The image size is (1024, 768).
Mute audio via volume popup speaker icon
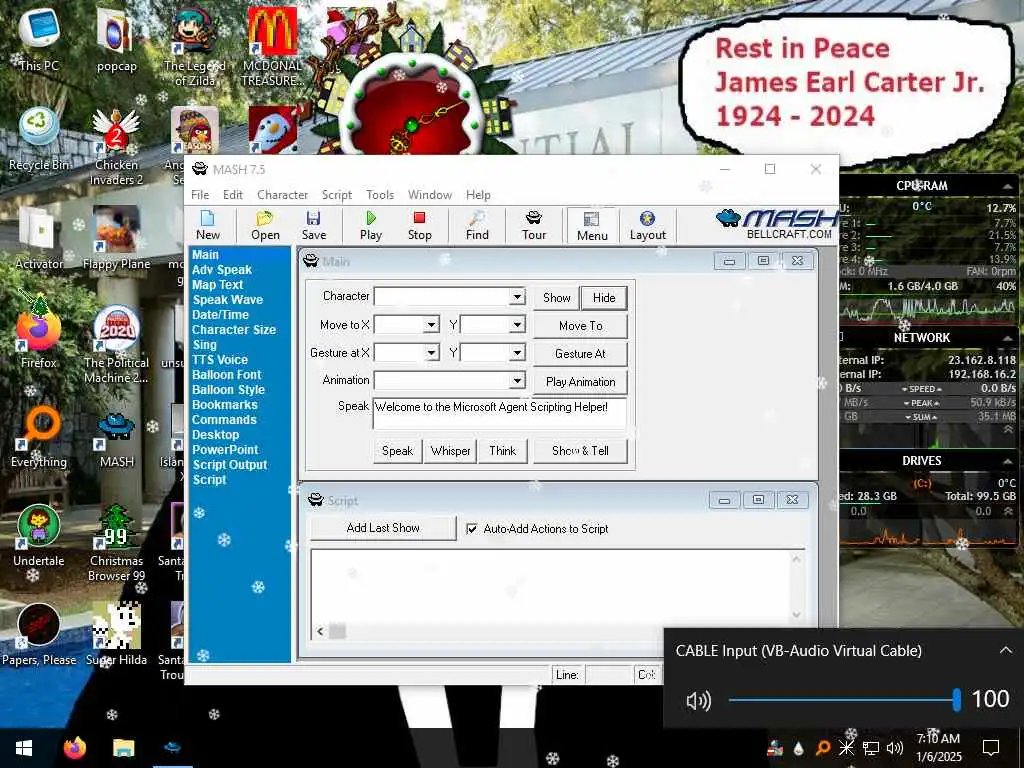698,701
